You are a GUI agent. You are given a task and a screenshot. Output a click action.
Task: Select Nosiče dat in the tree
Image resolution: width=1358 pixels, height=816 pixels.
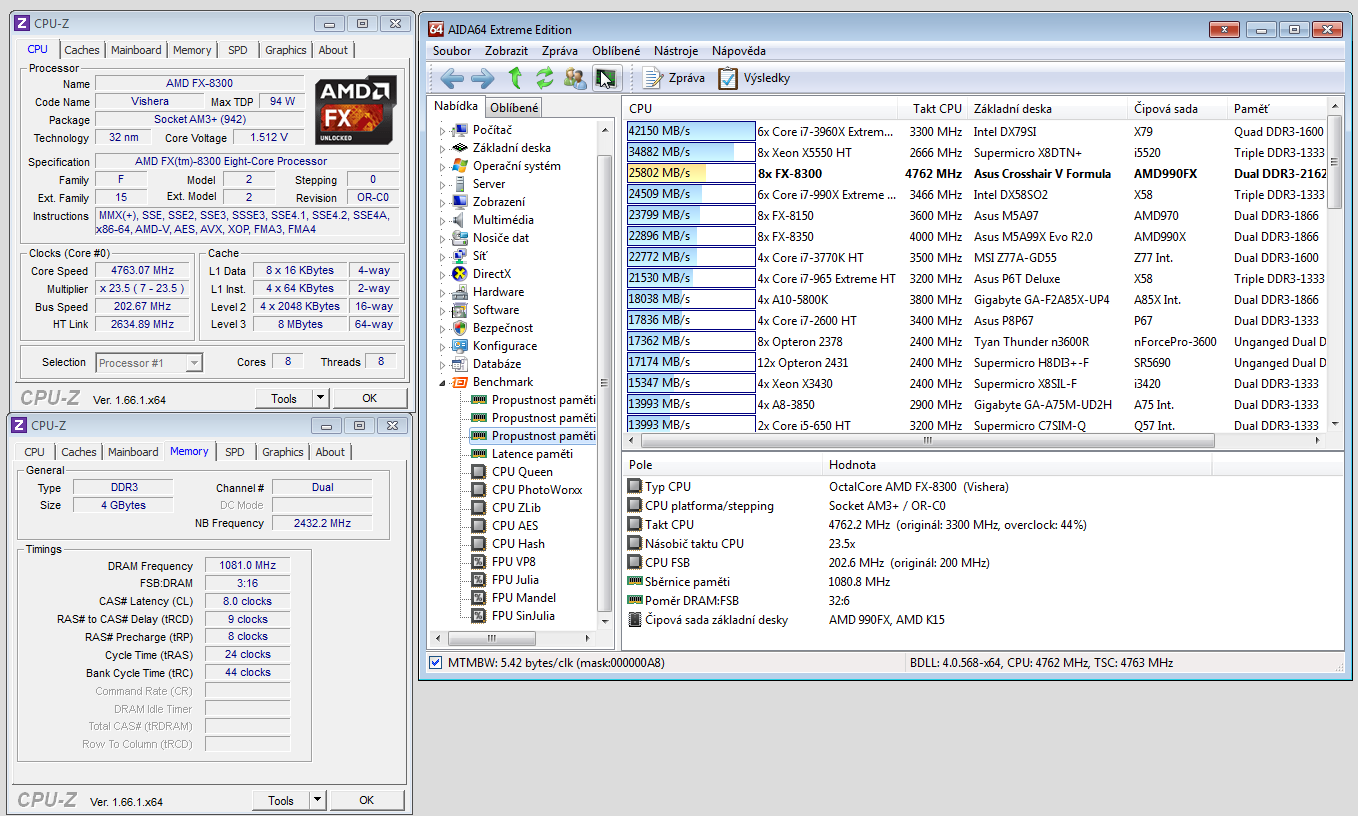tap(501, 238)
